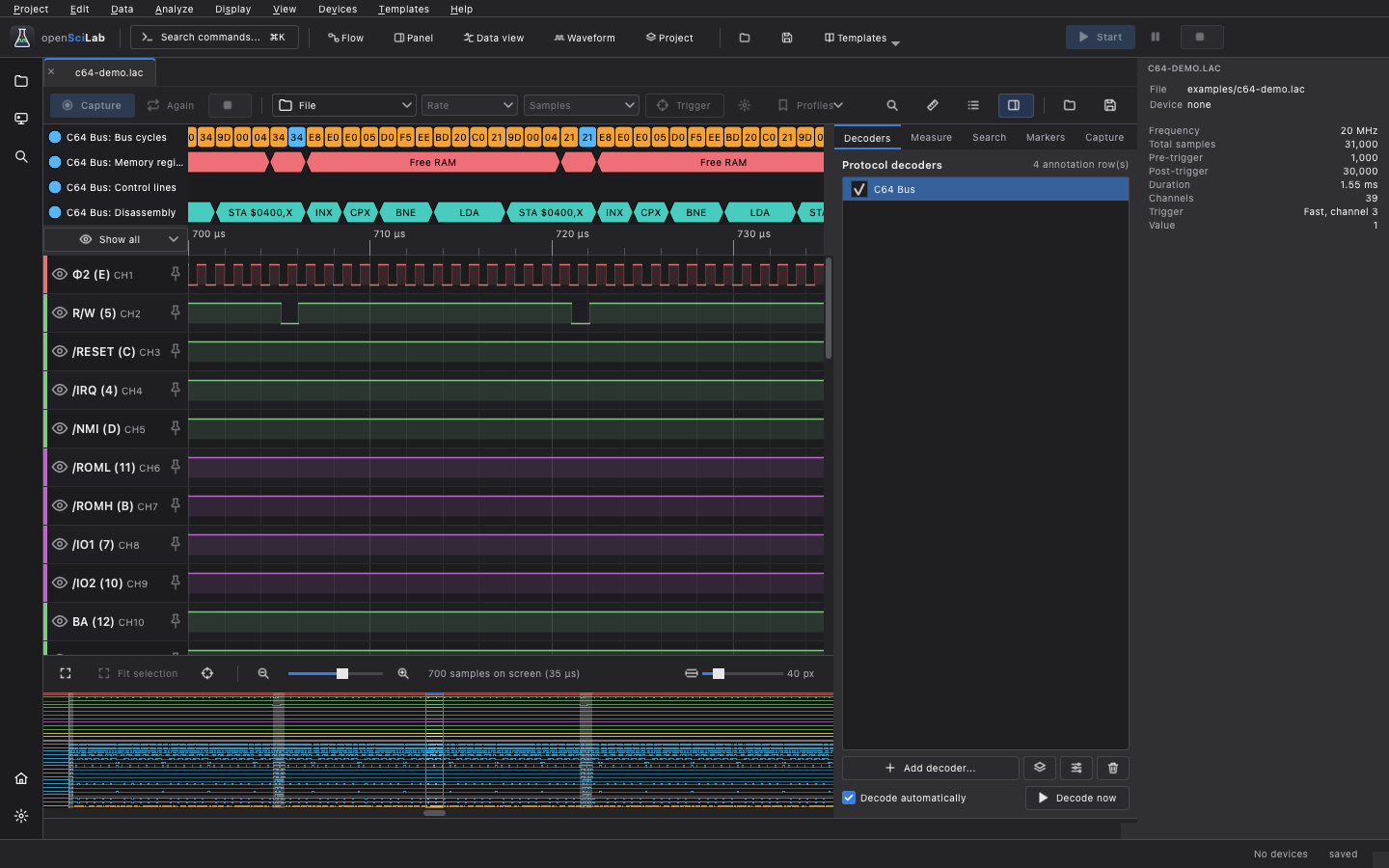Adjust the horizontal zoom slider
Image resolution: width=1389 pixels, height=868 pixels.
[x=336, y=673]
